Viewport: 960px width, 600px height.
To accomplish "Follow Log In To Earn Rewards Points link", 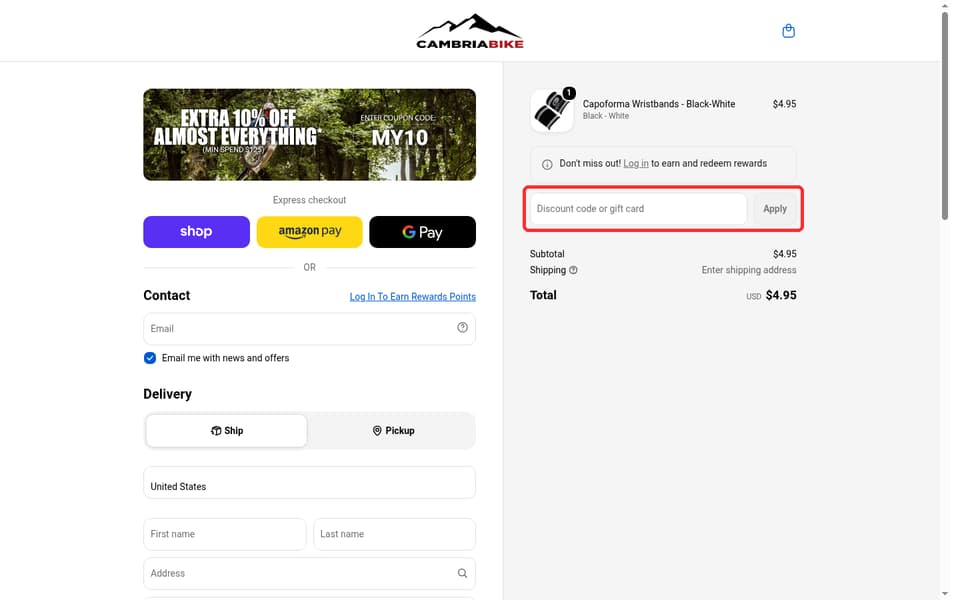I will coord(413,296).
